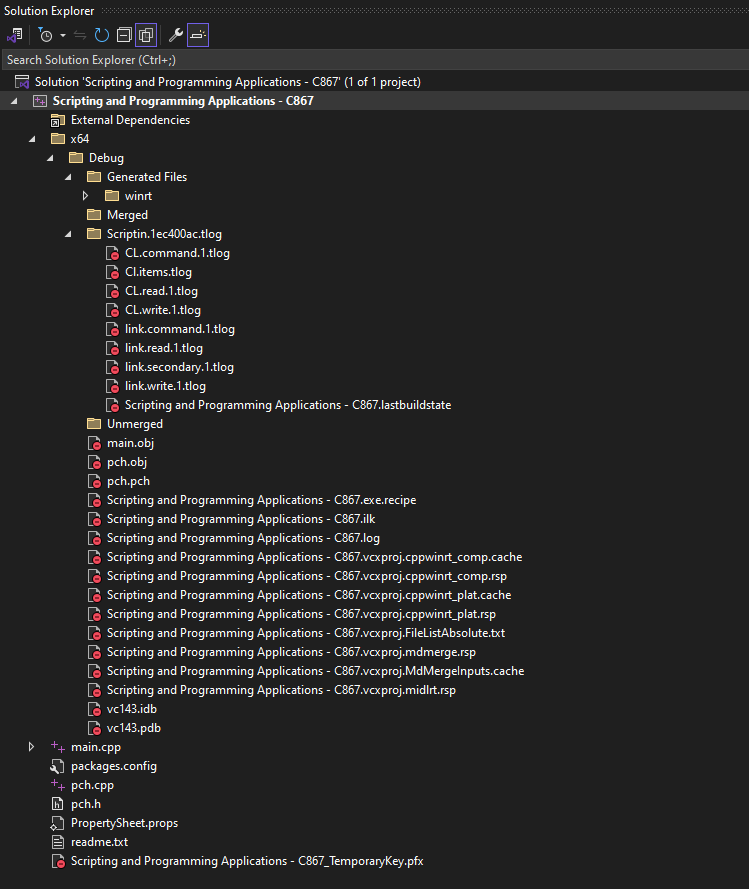Select link.secondary.1.tlog file
The image size is (749, 889).
179,367
